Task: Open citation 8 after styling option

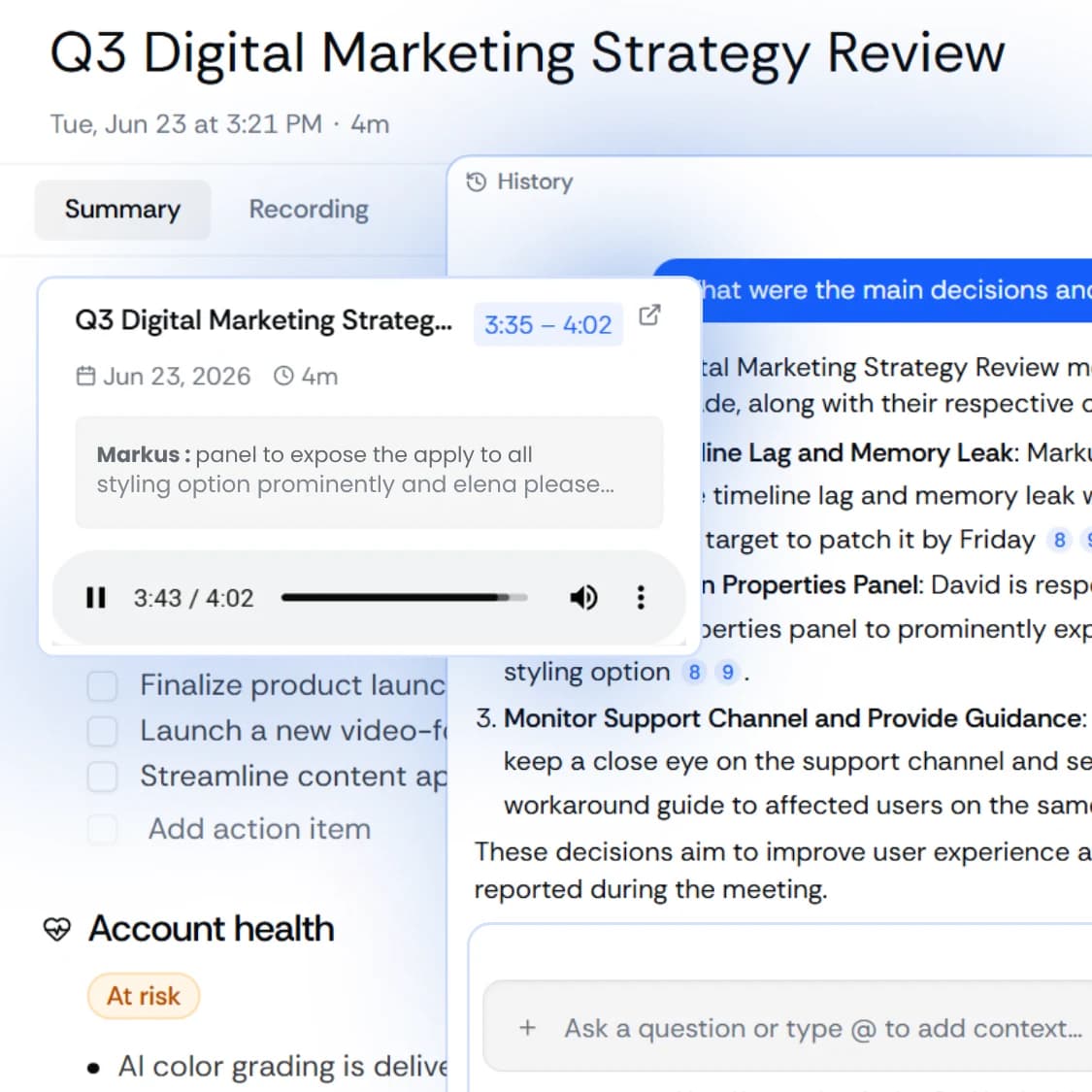Action: pyautogui.click(x=694, y=673)
